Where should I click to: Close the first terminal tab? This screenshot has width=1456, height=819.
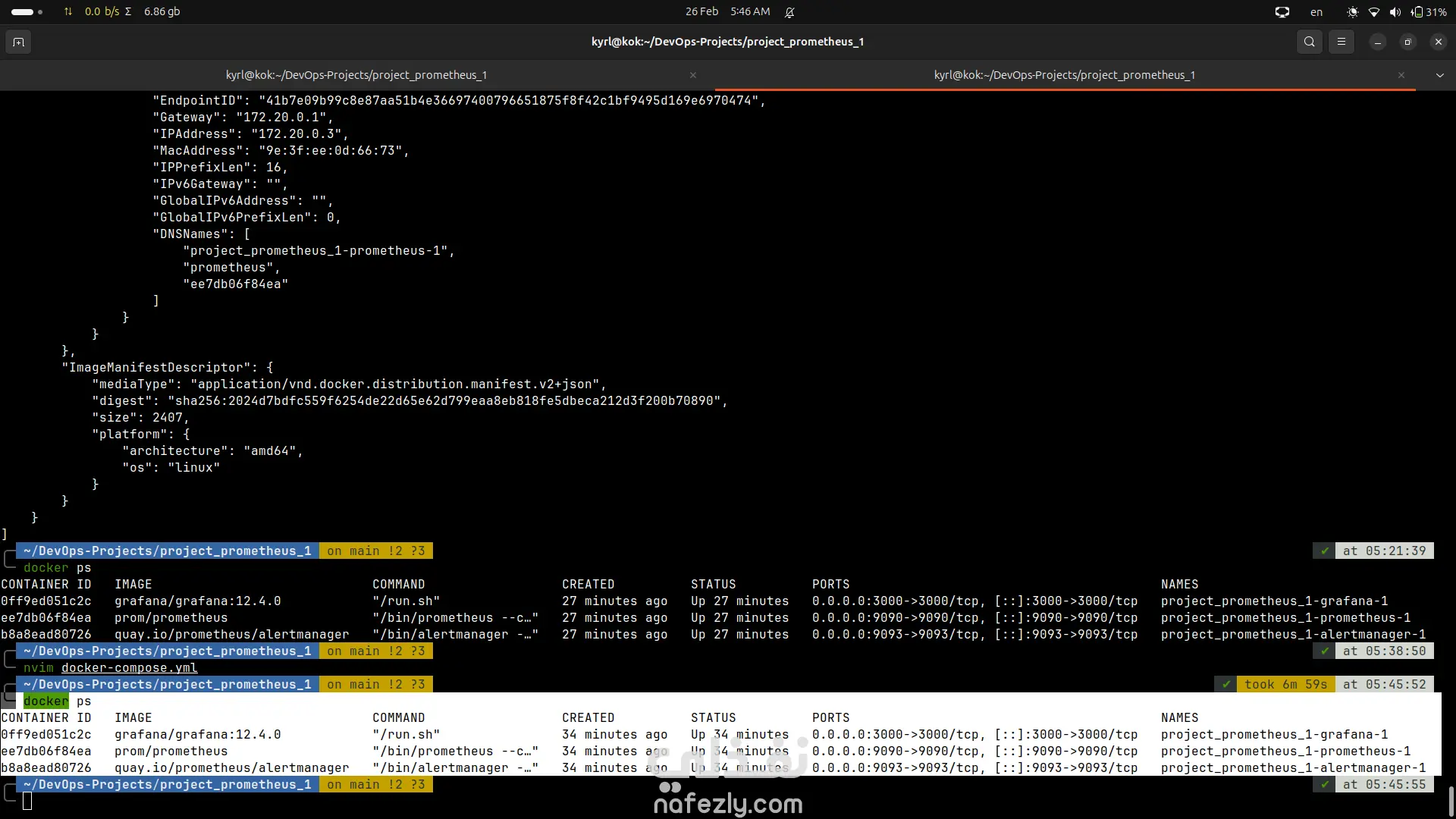(x=692, y=75)
